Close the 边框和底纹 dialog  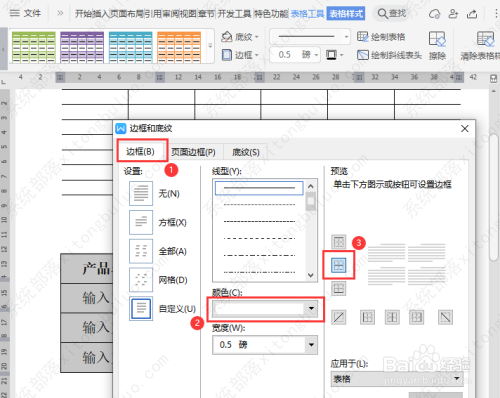pos(465,129)
